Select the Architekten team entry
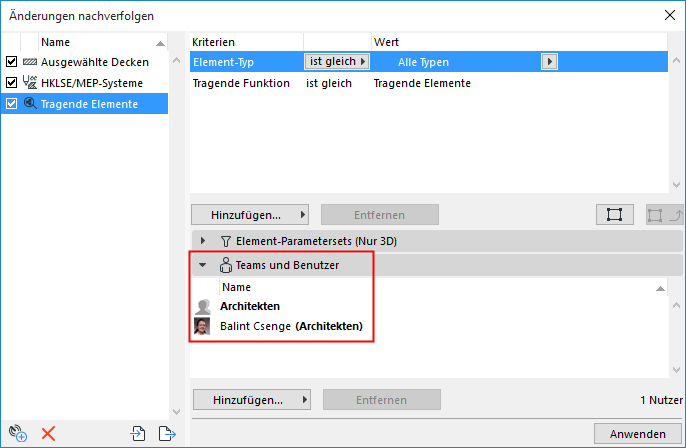 tap(250, 306)
